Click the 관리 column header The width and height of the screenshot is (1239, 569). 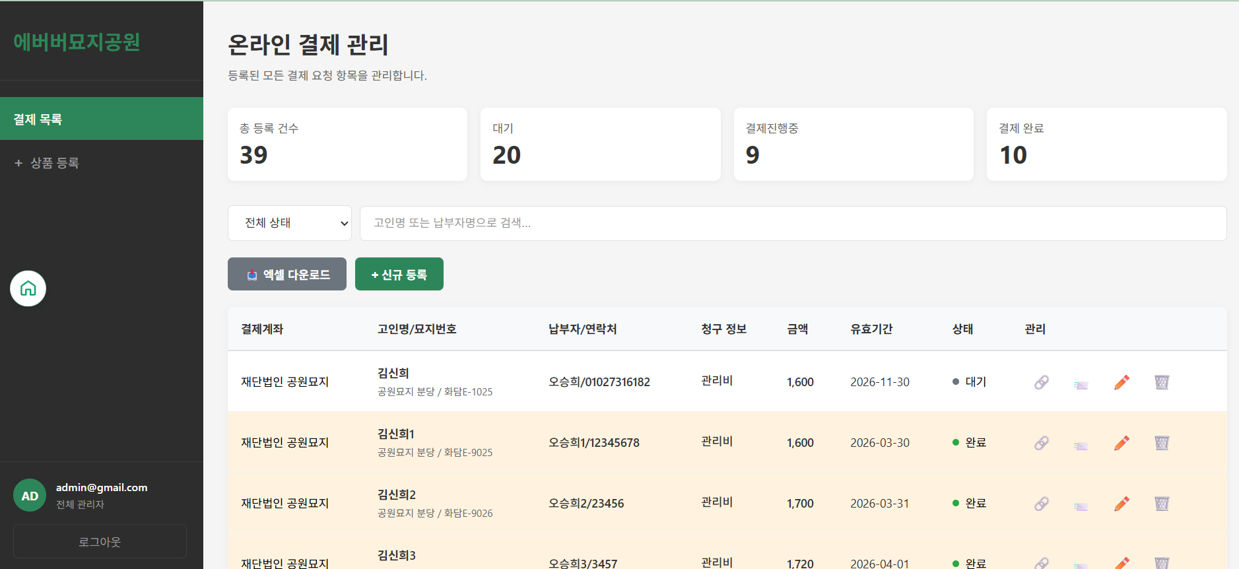[x=1035, y=329]
